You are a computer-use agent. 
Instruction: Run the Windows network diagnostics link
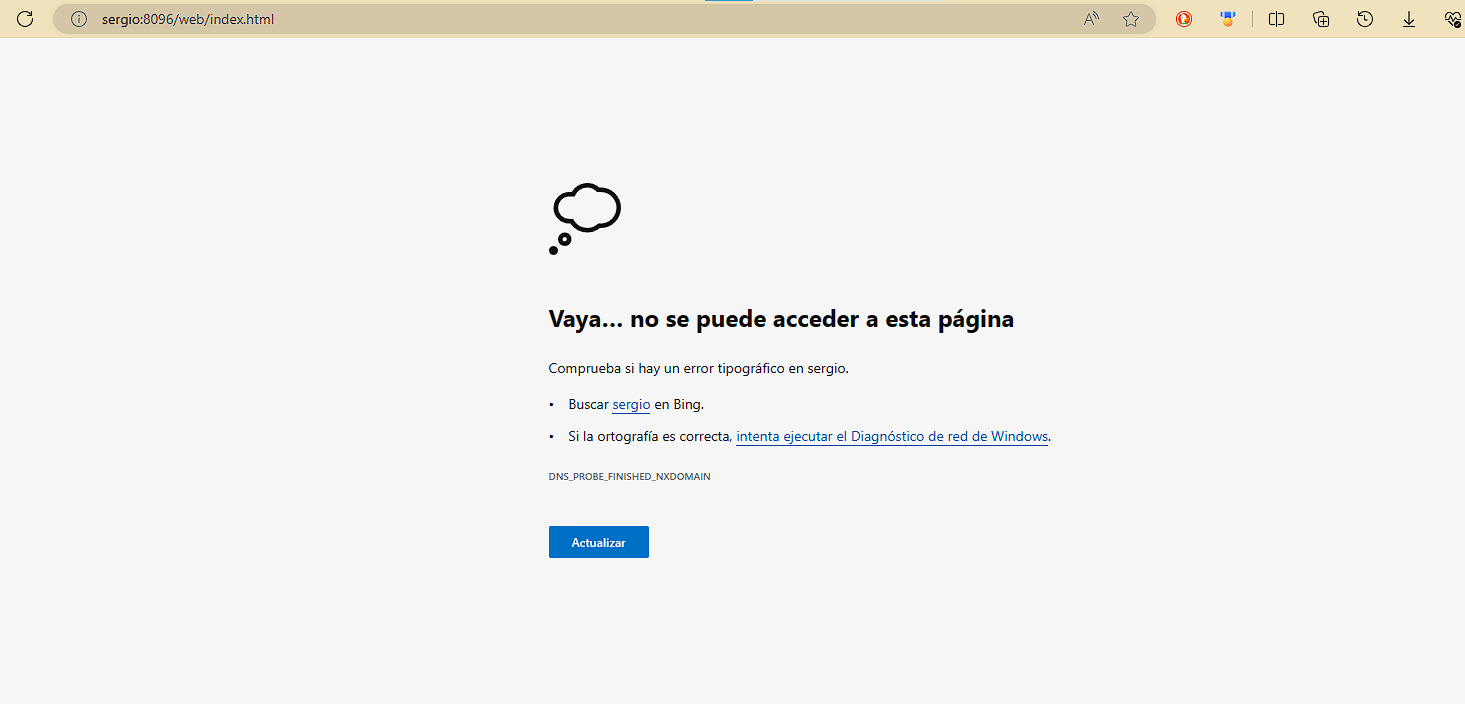click(x=892, y=437)
